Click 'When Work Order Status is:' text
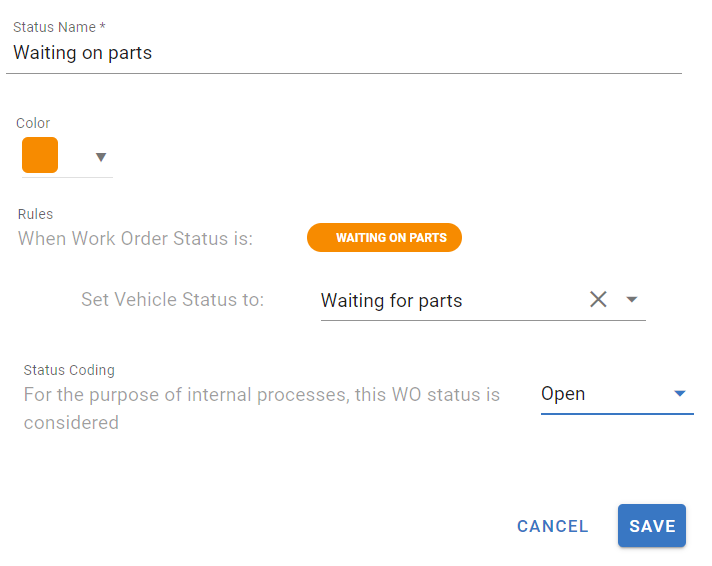Screen dimensions: 712x566 [x=135, y=239]
